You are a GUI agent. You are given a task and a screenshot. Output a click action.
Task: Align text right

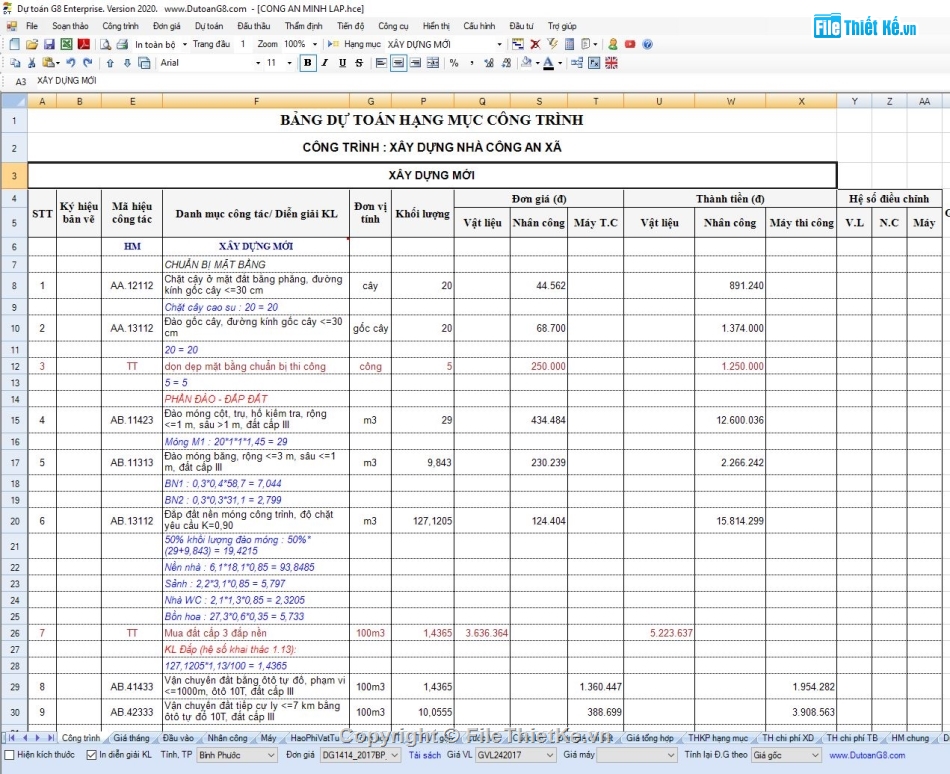(416, 63)
